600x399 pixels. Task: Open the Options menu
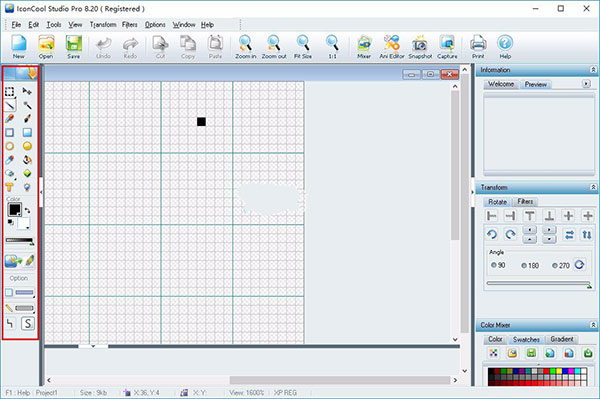coord(155,25)
